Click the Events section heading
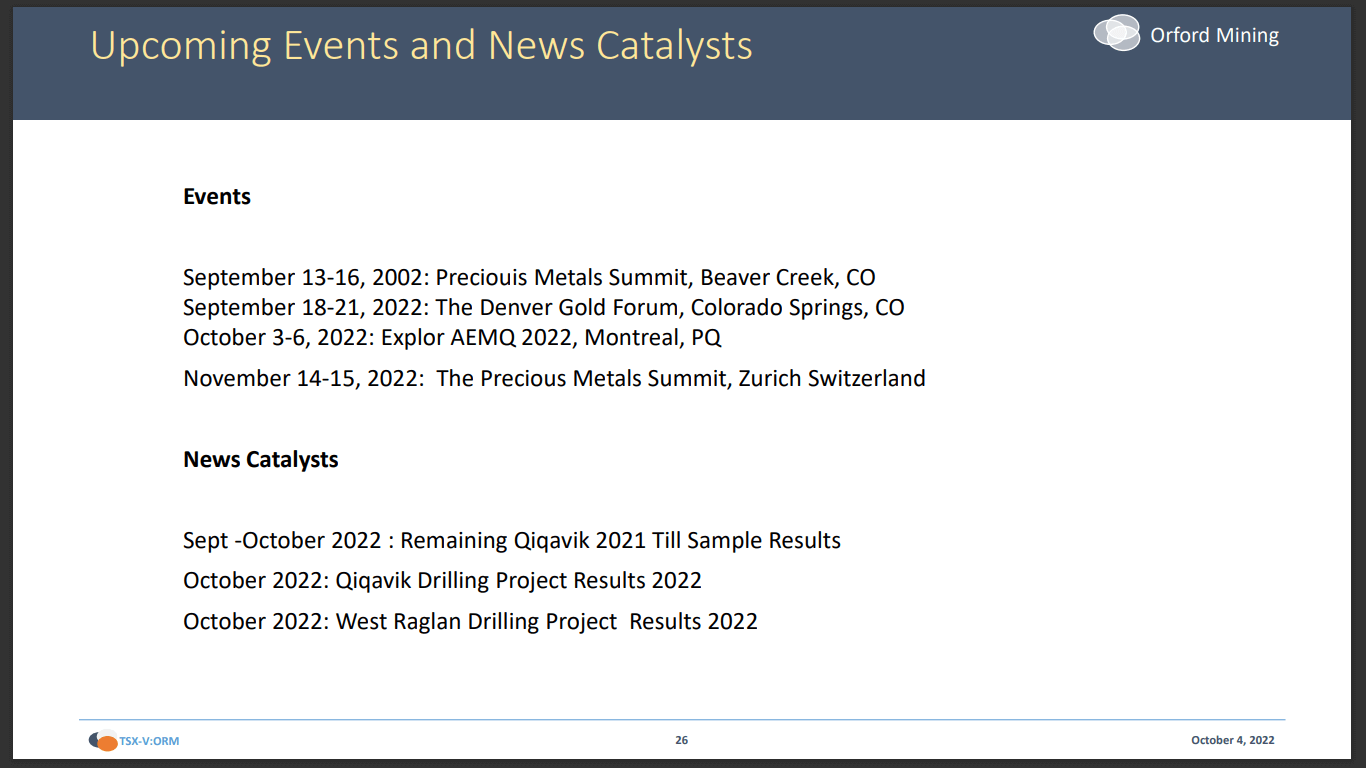Screen dimensions: 1366x768 [217, 196]
